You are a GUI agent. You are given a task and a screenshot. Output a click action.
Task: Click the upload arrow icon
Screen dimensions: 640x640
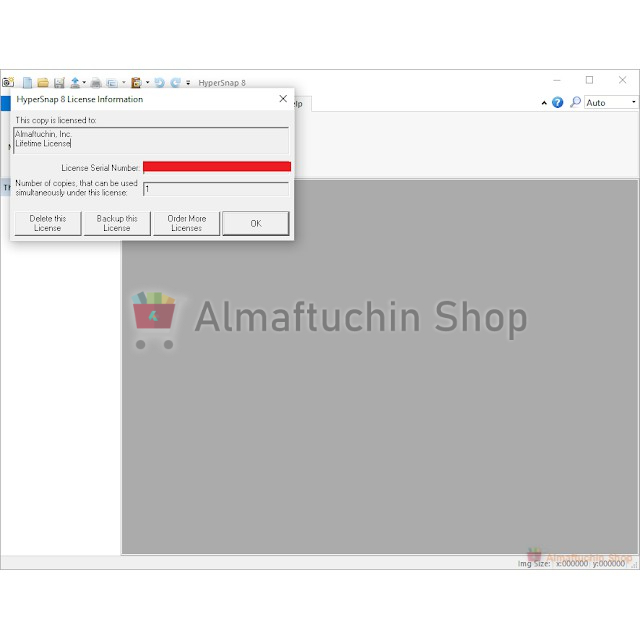point(75,83)
